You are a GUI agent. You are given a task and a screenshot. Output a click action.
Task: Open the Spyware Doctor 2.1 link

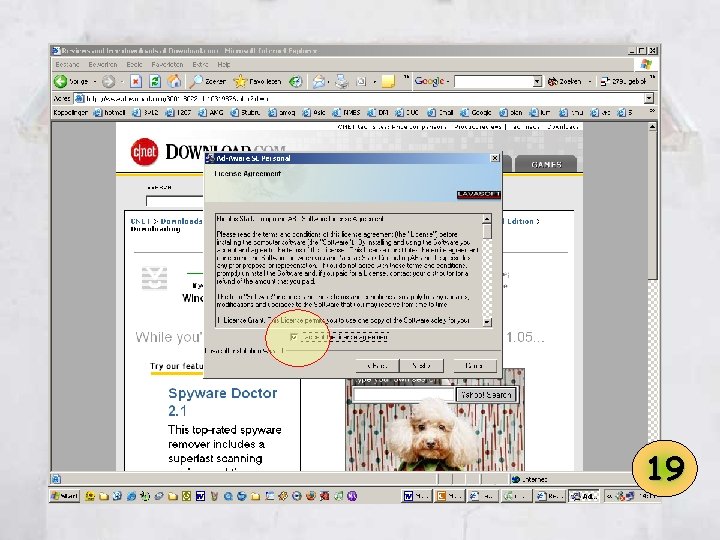(x=223, y=401)
